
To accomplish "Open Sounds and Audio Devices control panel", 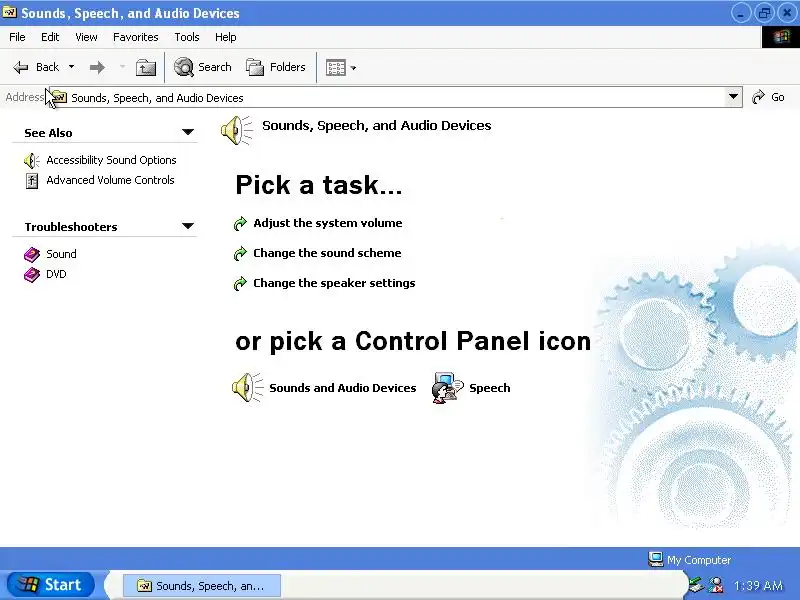I will pyautogui.click(x=343, y=388).
